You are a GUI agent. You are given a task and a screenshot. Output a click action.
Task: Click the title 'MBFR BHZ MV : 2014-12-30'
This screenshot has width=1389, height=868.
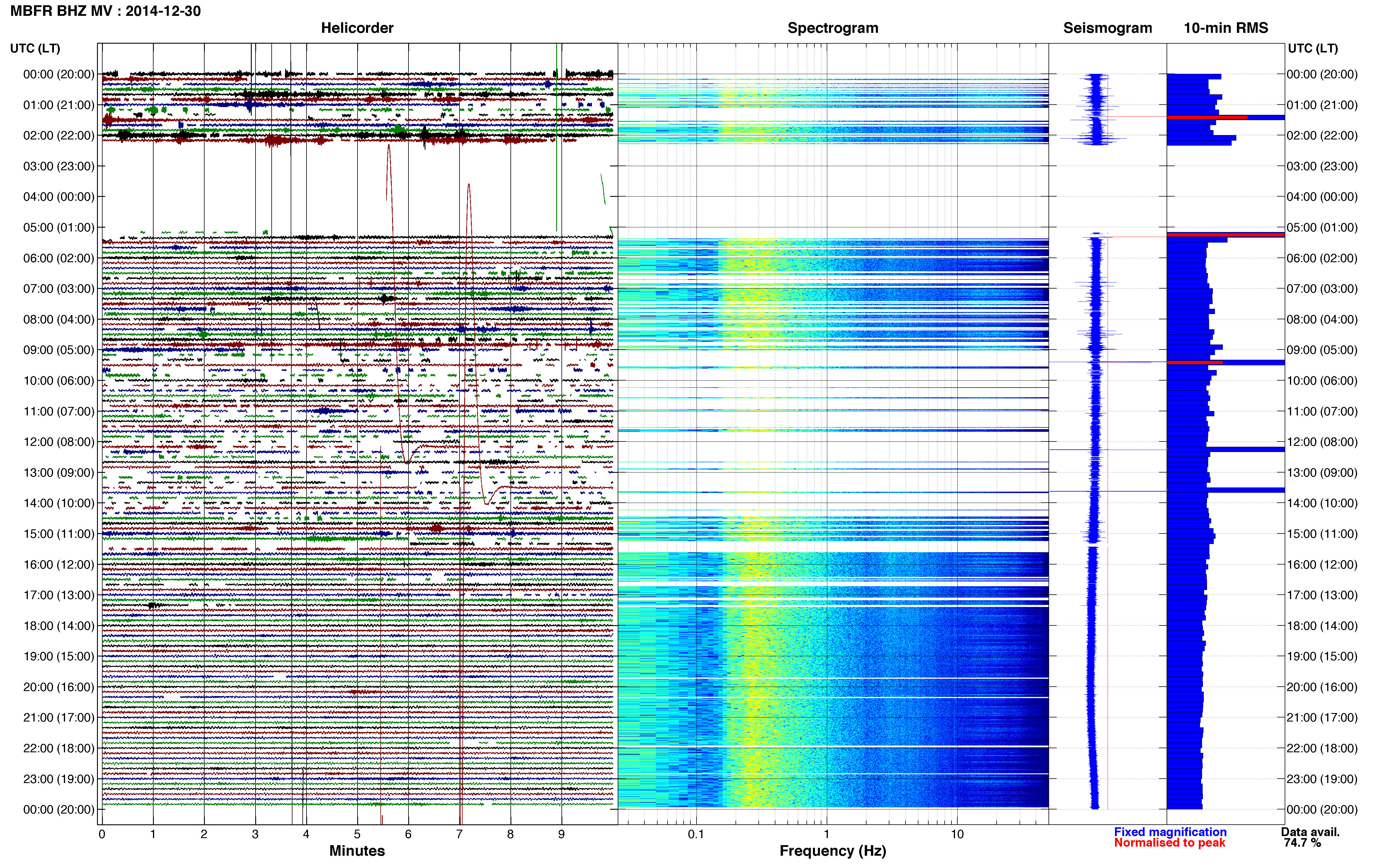[x=106, y=11]
